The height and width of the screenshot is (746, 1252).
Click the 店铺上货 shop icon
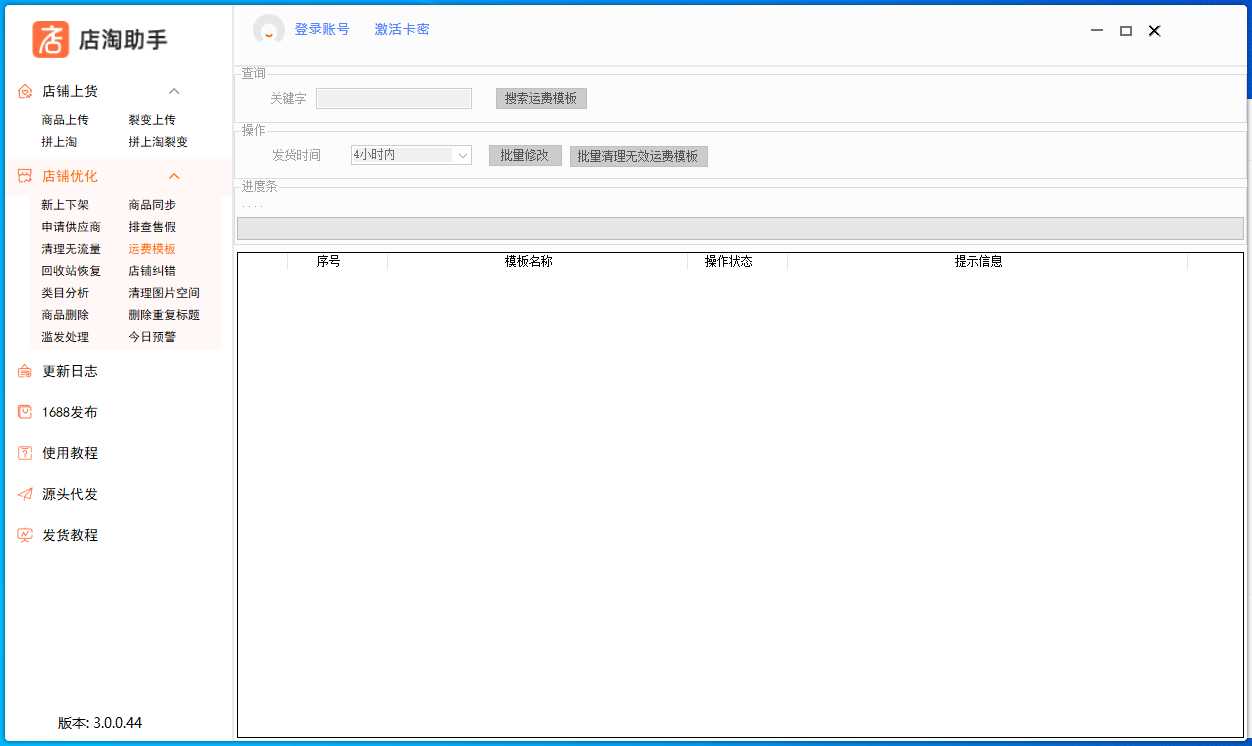pos(25,91)
